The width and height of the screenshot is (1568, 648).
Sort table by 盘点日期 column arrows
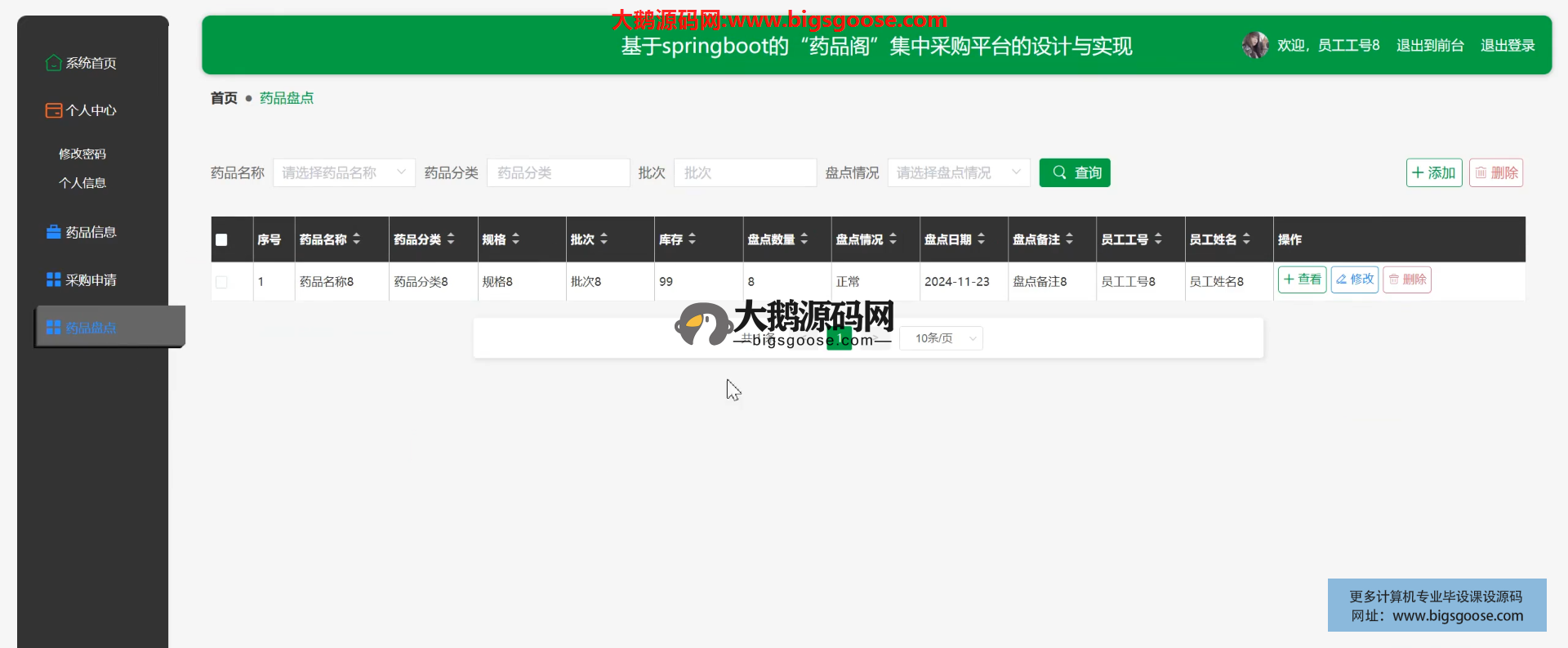coord(982,239)
